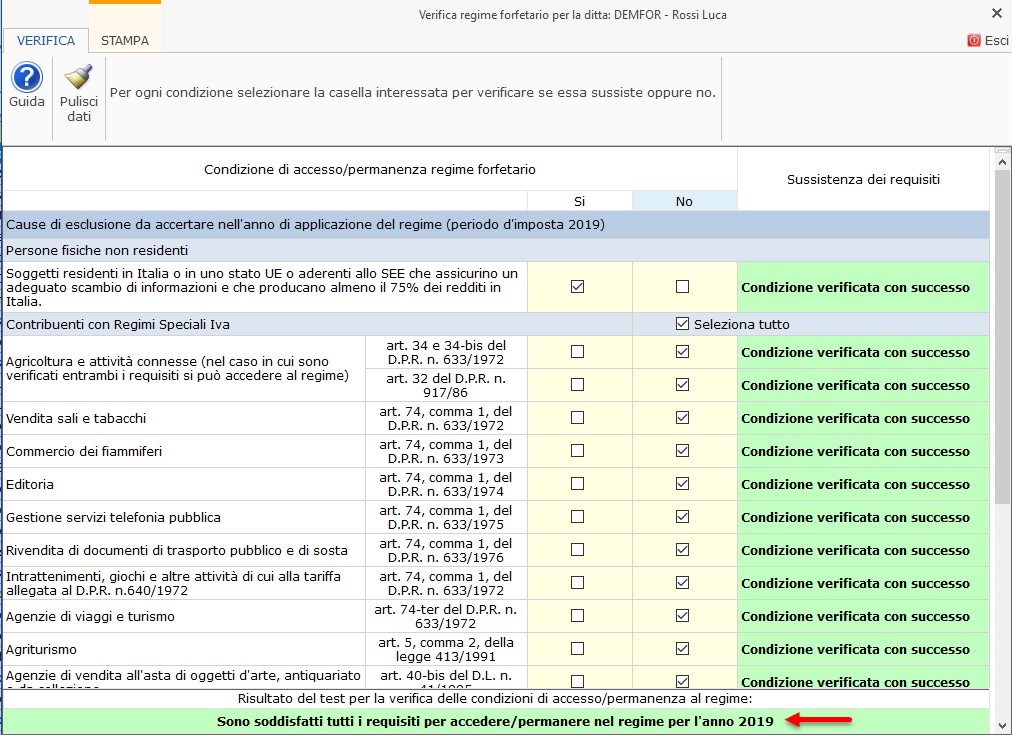Check Si for Agenzie di viaggi e turismo
The height and width of the screenshot is (735, 1012).
(579, 615)
